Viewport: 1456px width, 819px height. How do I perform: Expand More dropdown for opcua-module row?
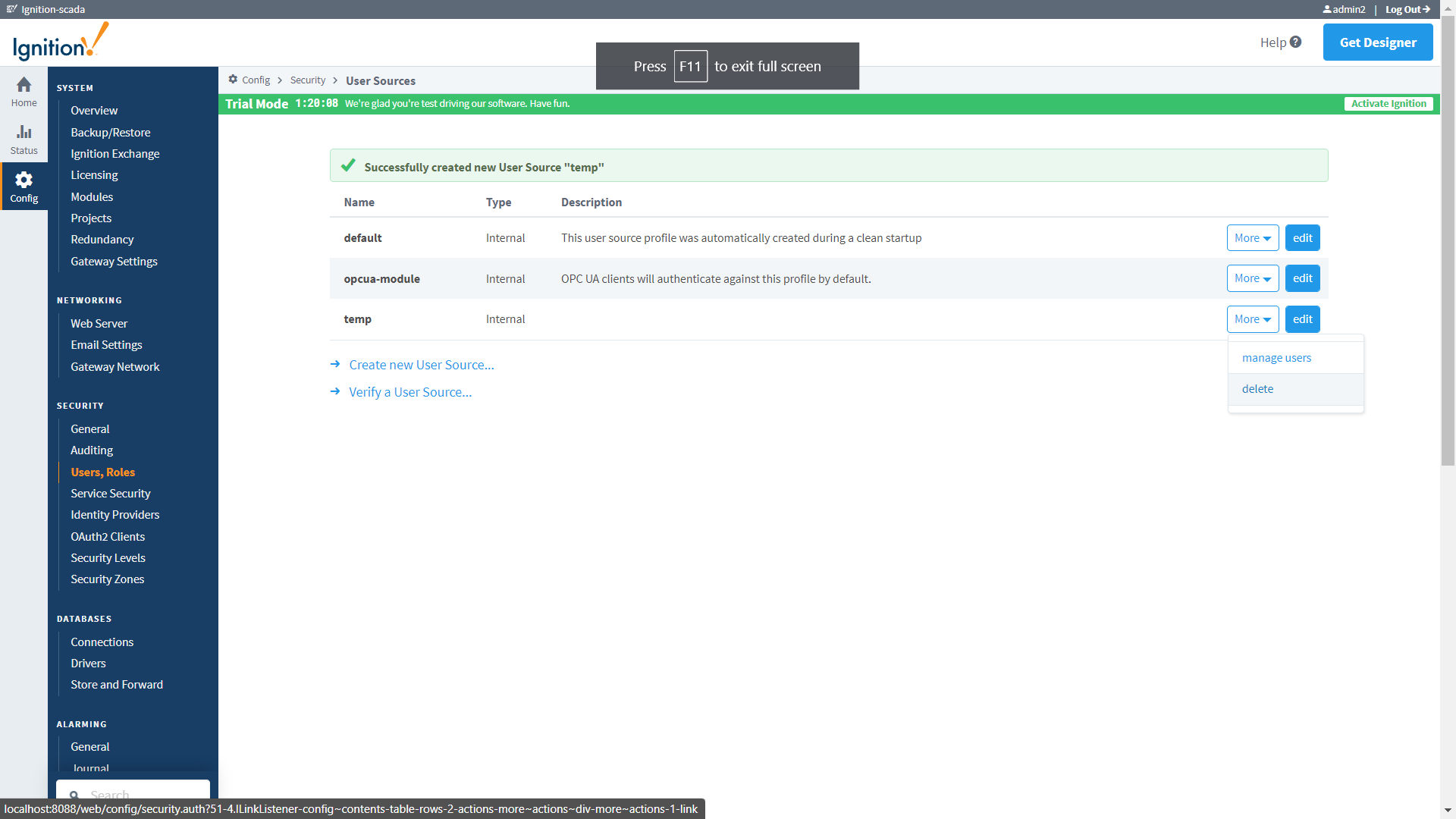tap(1253, 278)
